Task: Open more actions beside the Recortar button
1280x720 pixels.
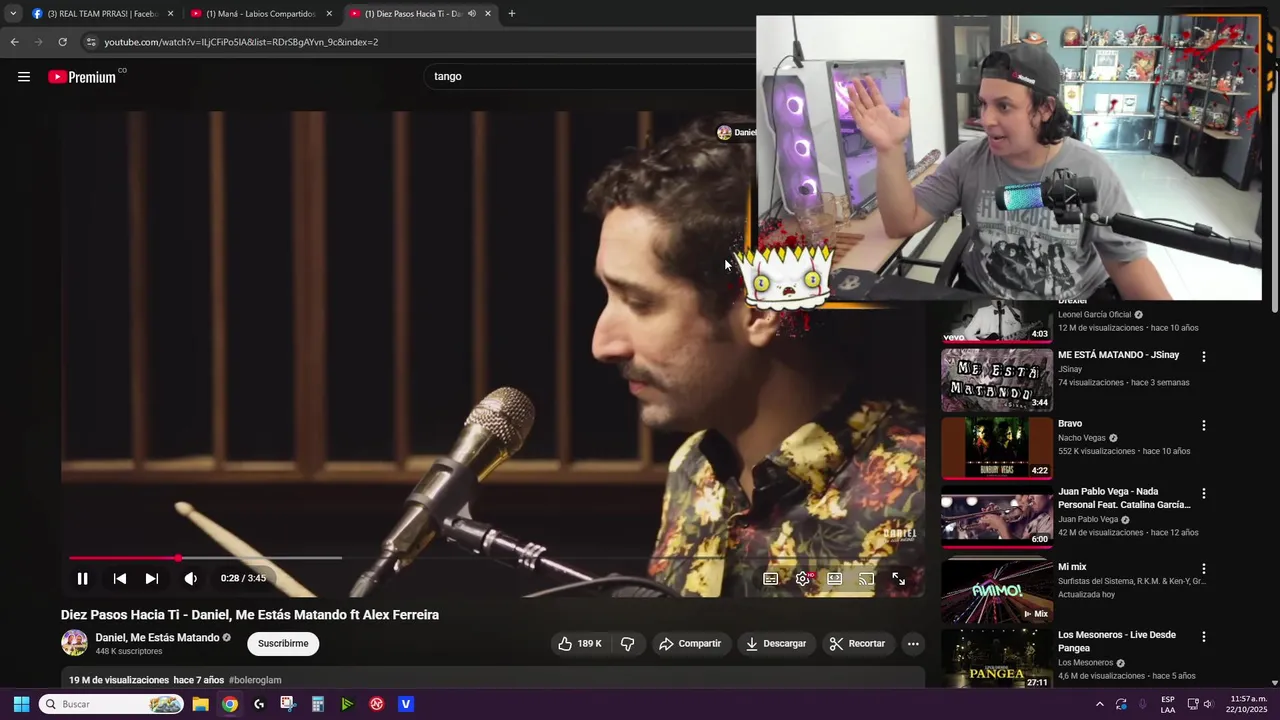Action: pos(913,644)
